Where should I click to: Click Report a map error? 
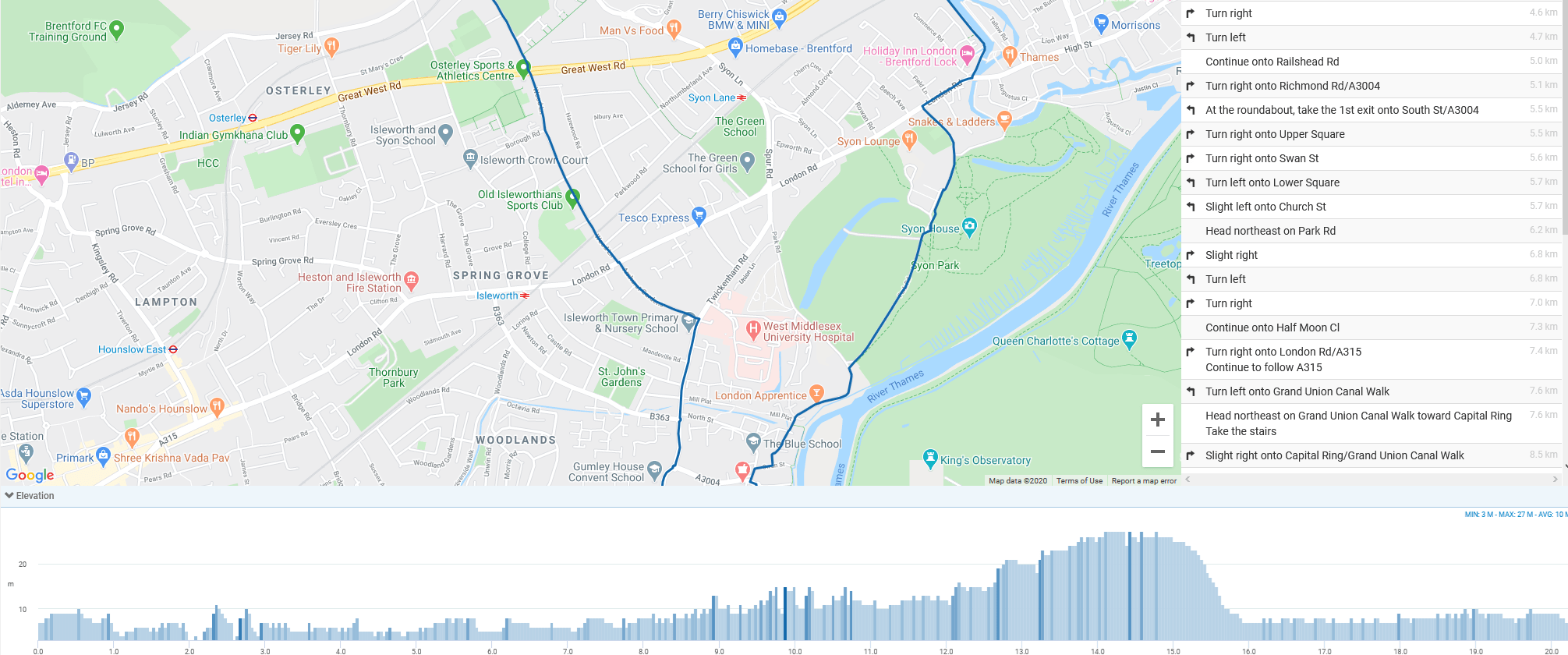tap(1144, 481)
